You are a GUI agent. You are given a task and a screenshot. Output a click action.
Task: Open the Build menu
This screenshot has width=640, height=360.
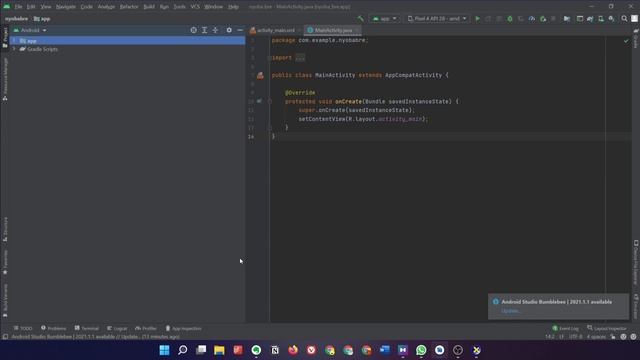[x=149, y=7]
